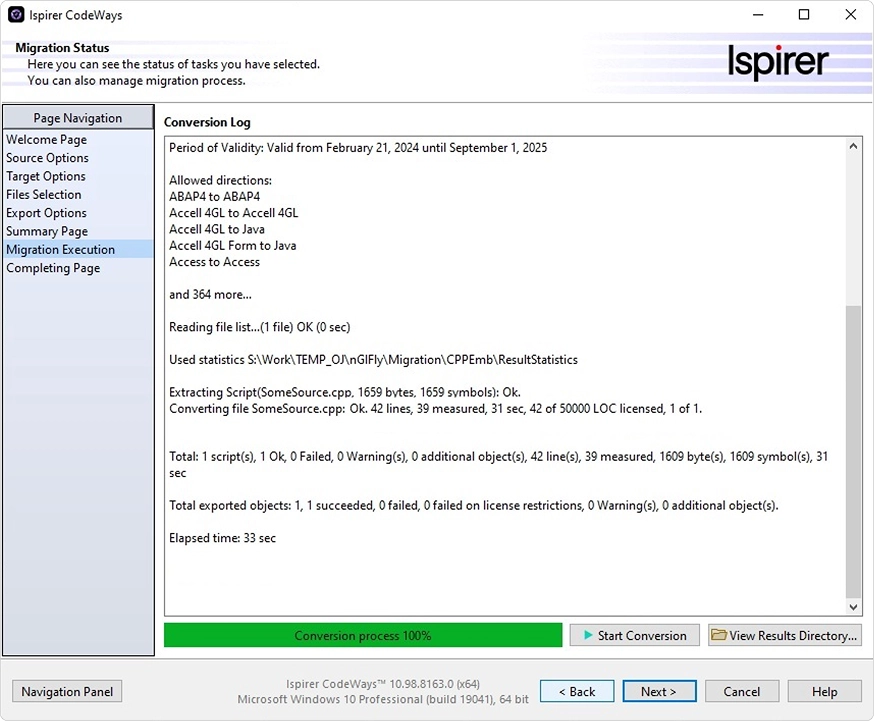Viewport: 874px width, 721px height.
Task: Click the Conversion process 100% progress bar
Action: point(362,635)
